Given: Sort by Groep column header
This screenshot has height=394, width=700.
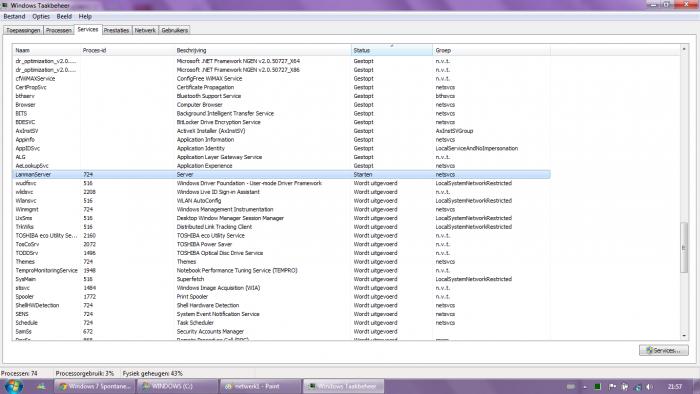Looking at the screenshot, I should coord(492,50).
